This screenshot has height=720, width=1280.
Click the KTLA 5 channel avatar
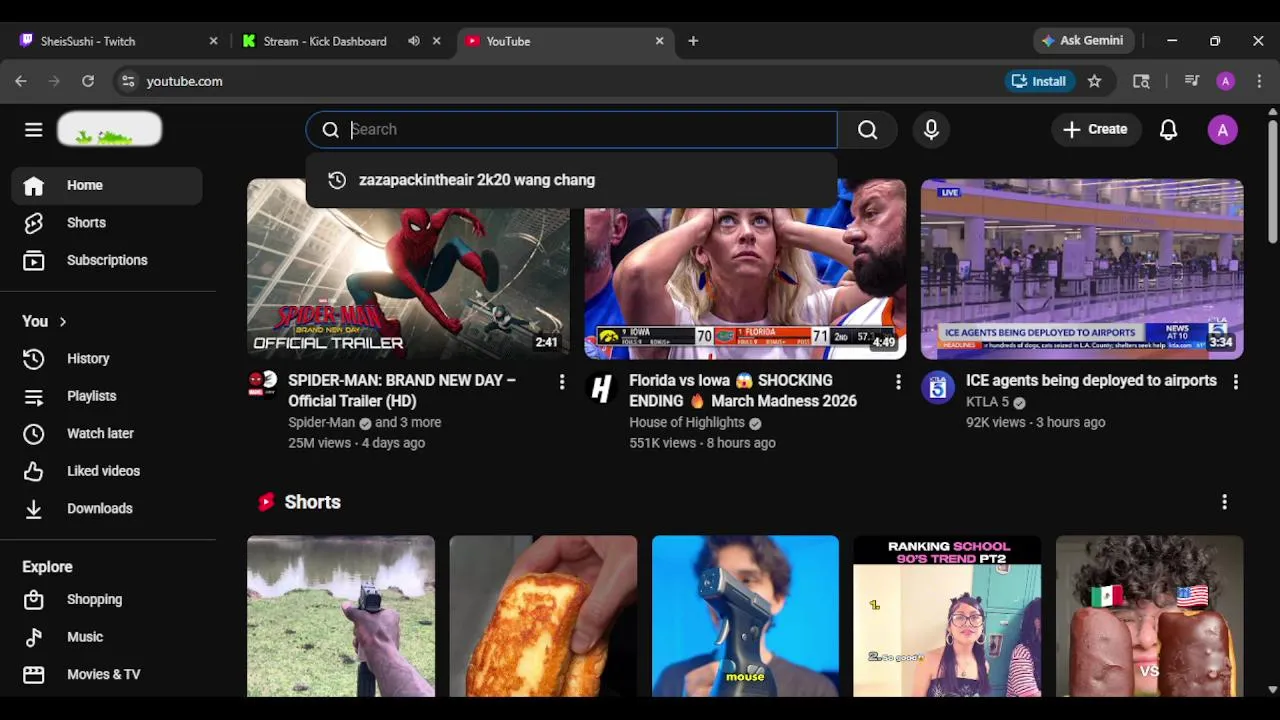937,387
